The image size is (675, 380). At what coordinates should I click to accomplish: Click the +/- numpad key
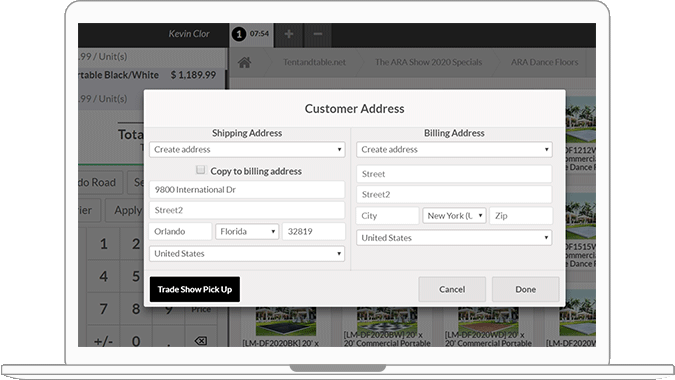(103, 341)
